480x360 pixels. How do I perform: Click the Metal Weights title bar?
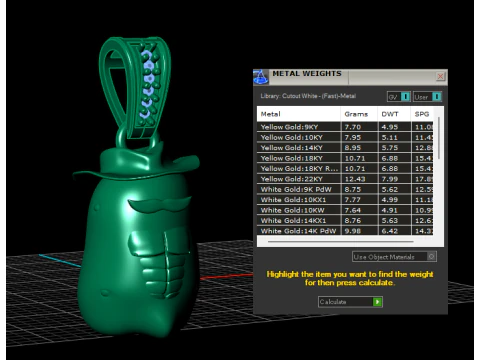[x=351, y=77]
